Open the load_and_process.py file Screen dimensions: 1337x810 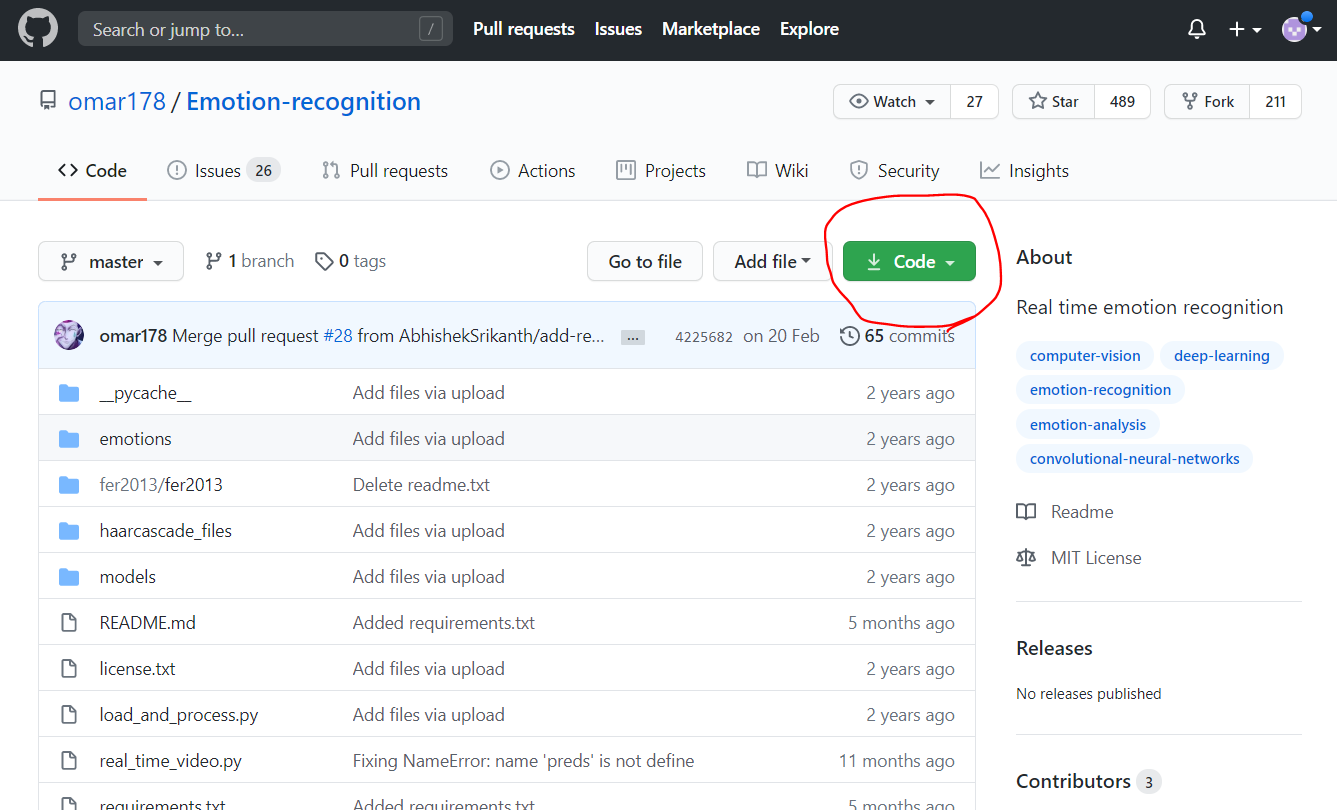pos(179,715)
